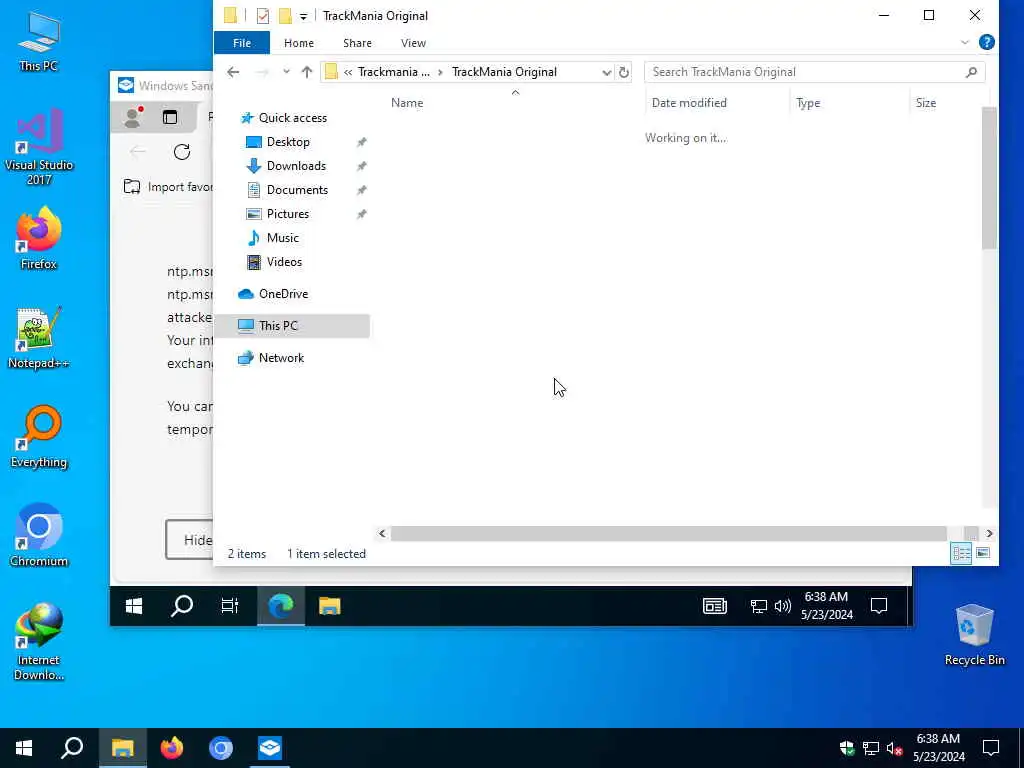Go up one folder level
Screen dimensions: 1024x768
[x=307, y=72]
